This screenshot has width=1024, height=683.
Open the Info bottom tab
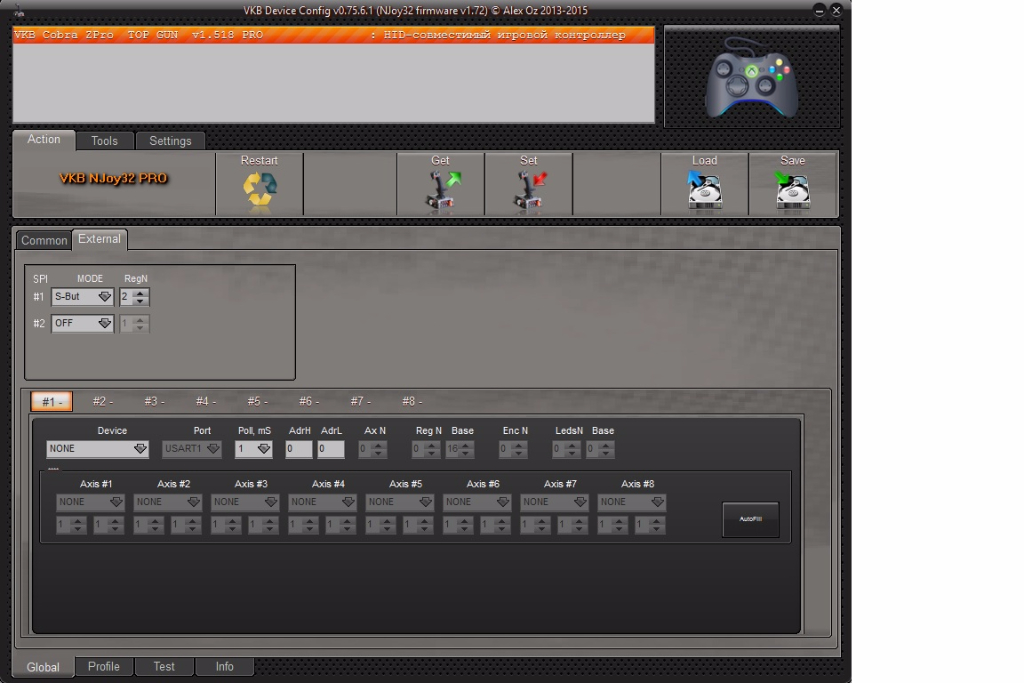(224, 667)
